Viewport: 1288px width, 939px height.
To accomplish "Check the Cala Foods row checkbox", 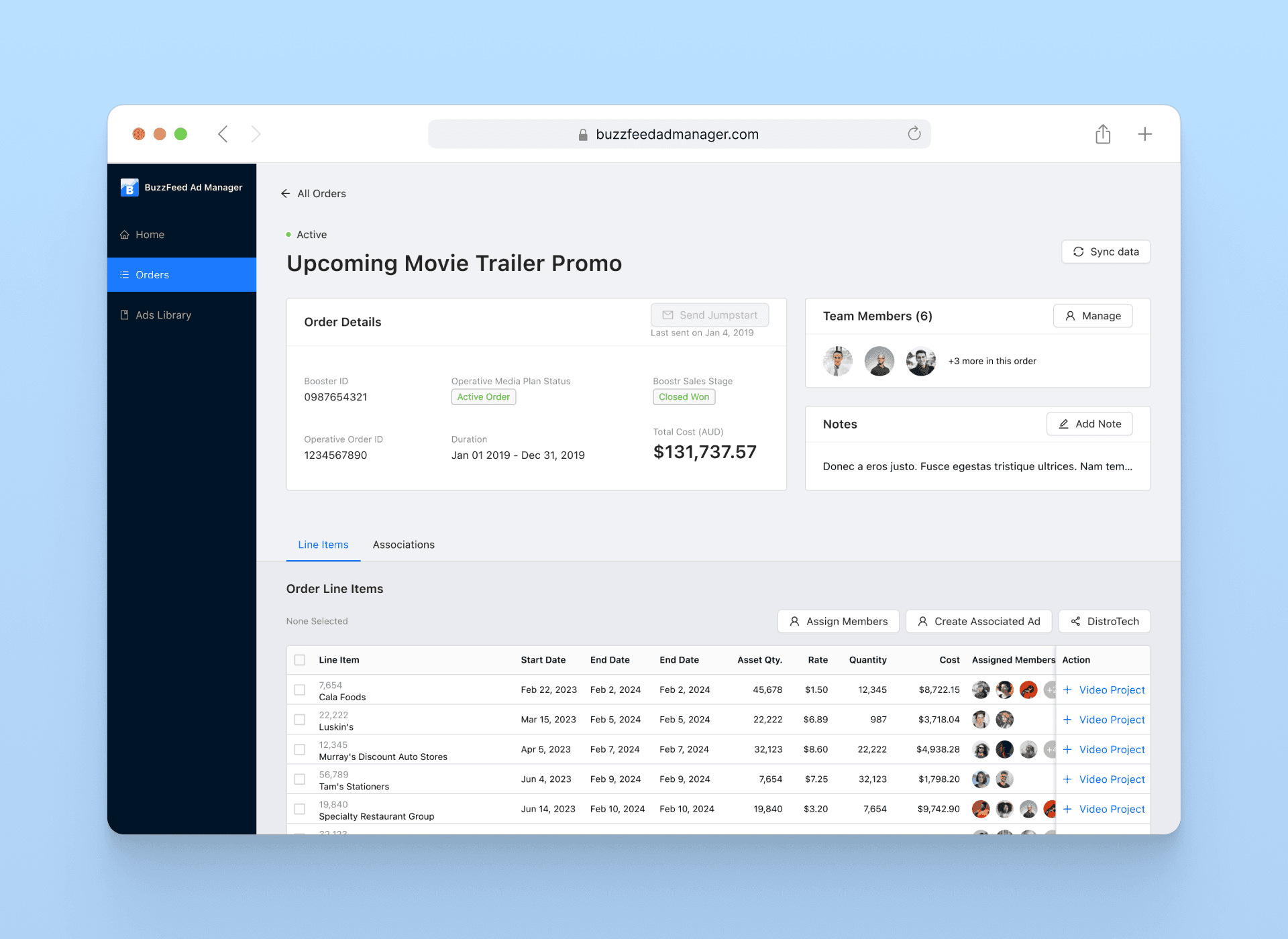I will click(x=300, y=690).
